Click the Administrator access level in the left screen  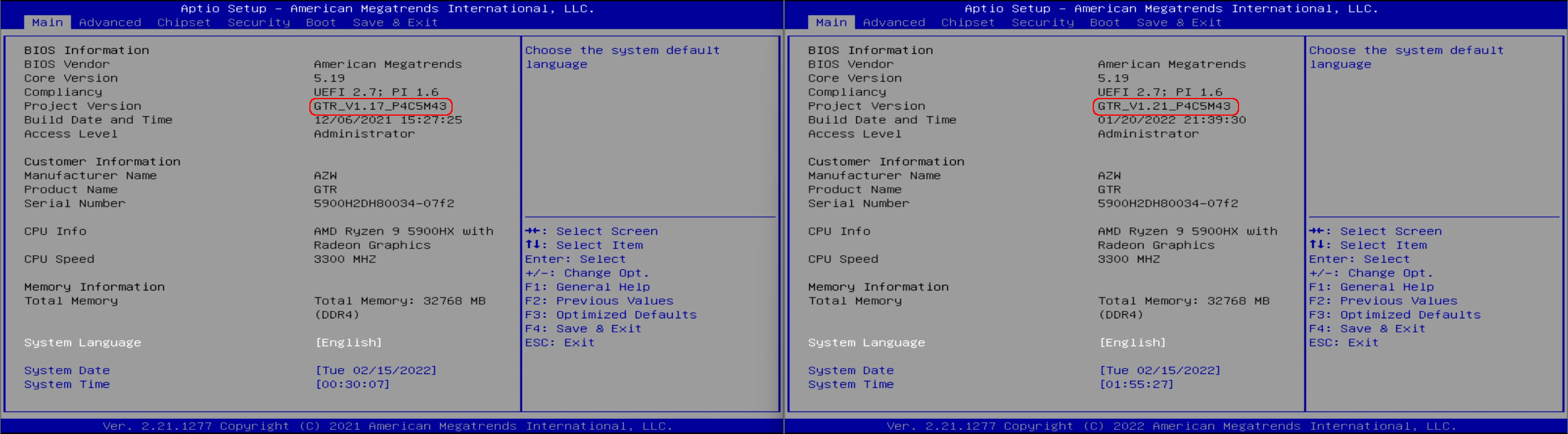364,135
